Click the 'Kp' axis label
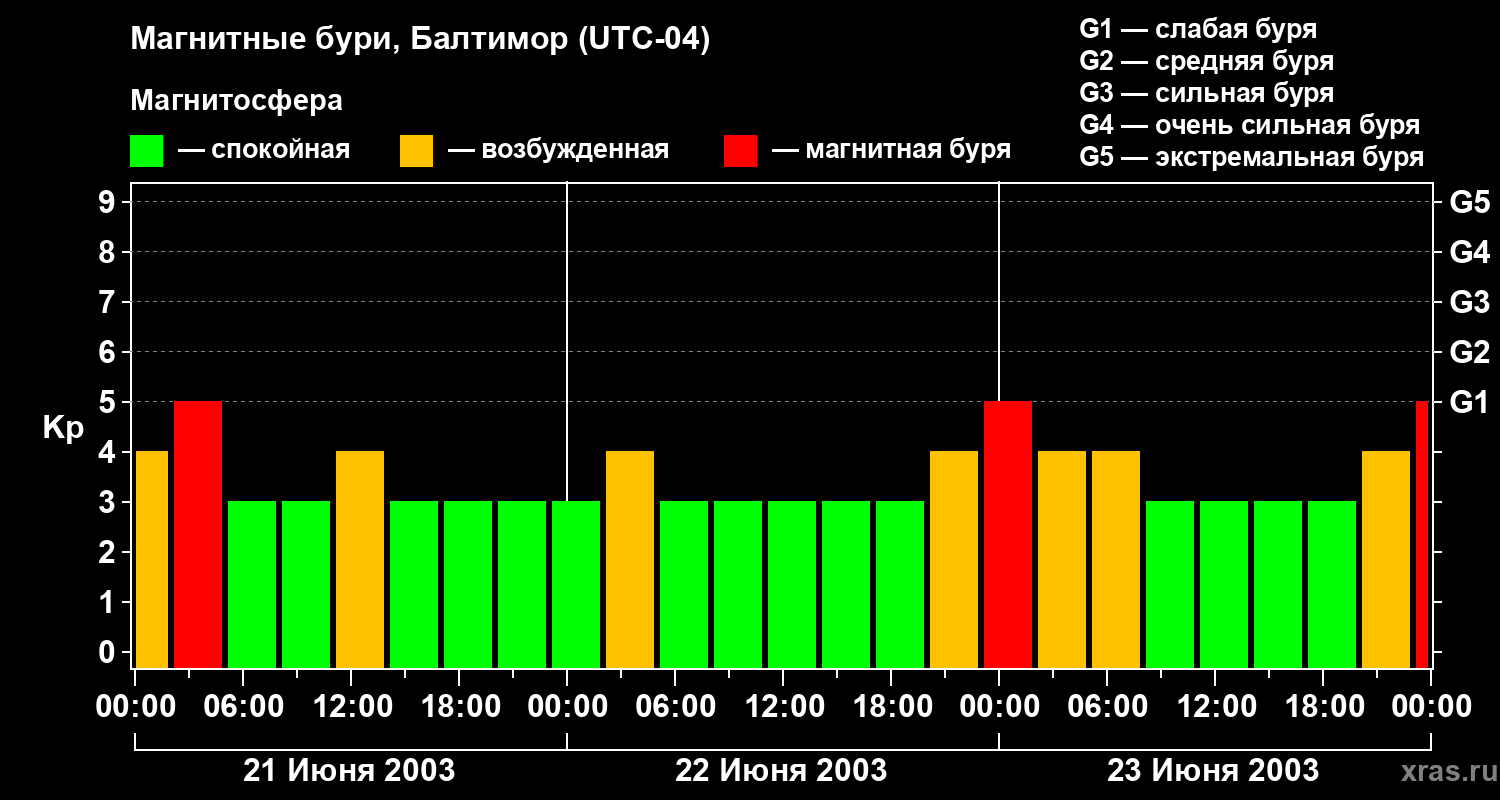The image size is (1500, 800). point(63,428)
